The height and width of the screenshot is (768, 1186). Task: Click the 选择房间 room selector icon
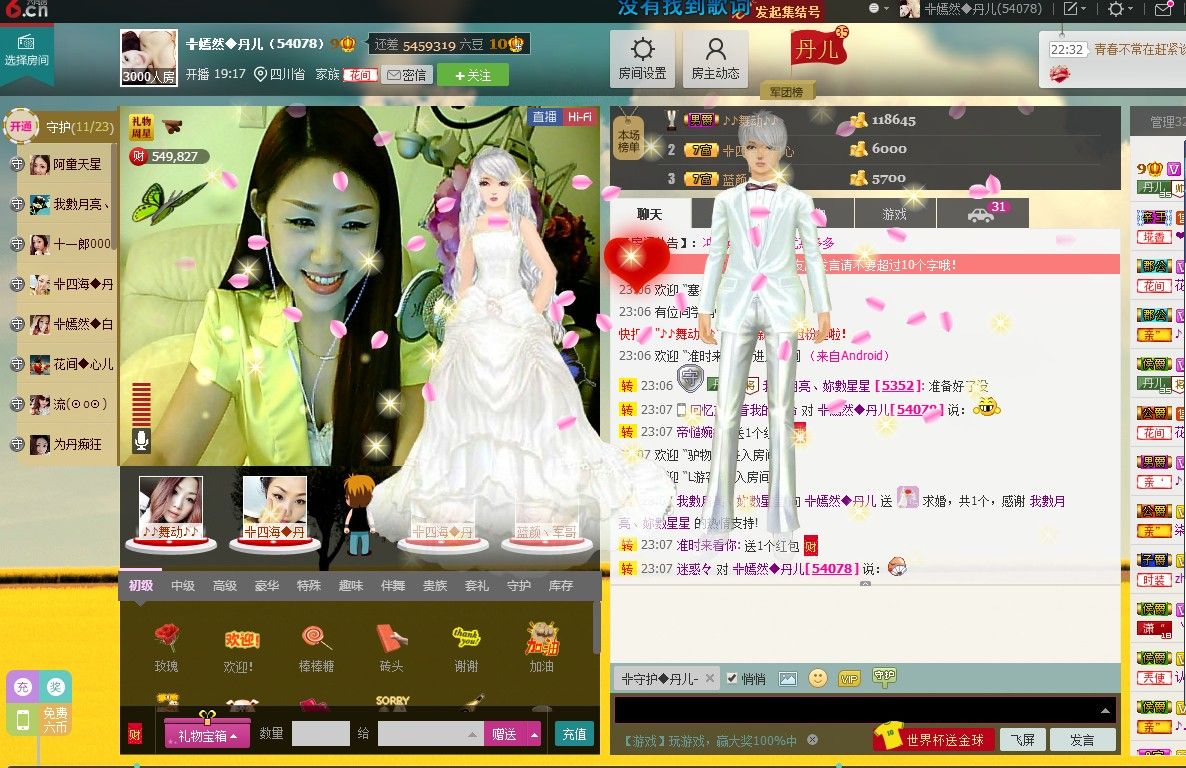(26, 51)
